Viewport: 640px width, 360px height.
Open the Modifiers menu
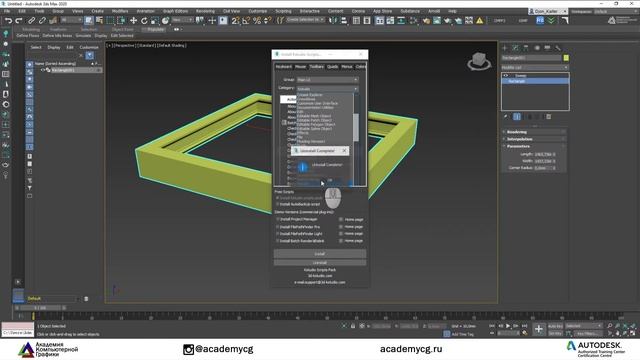120,11
